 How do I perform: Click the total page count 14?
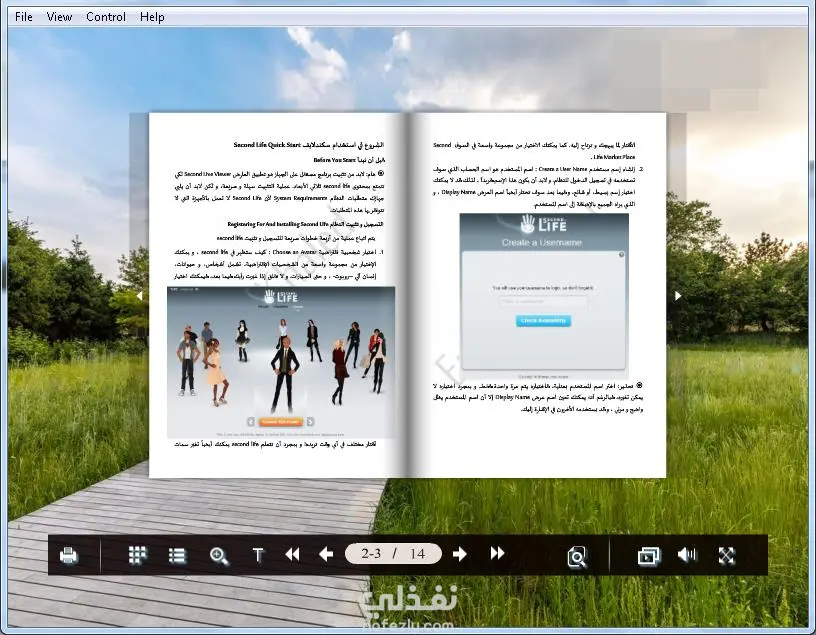417,553
